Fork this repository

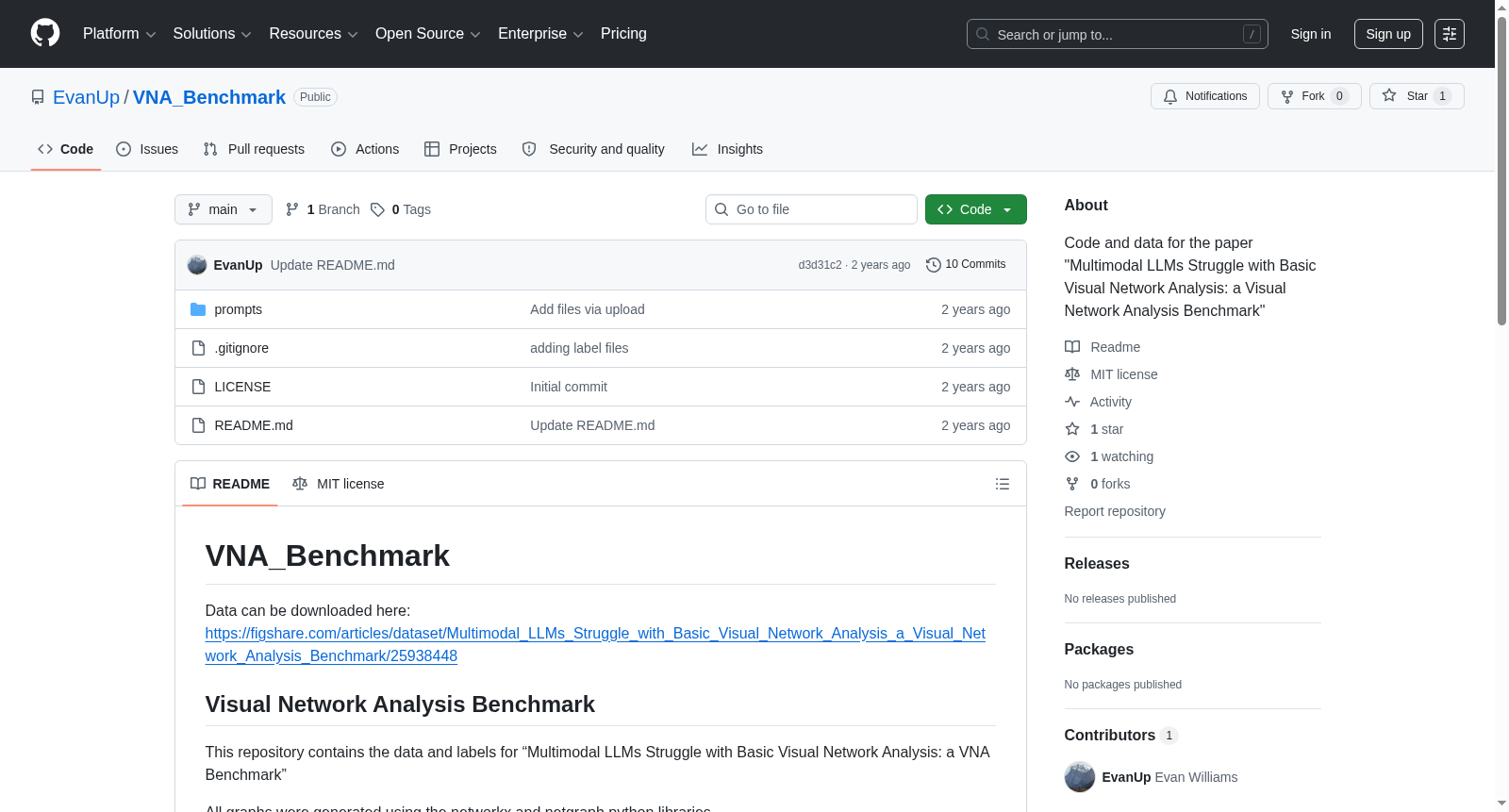1314,96
